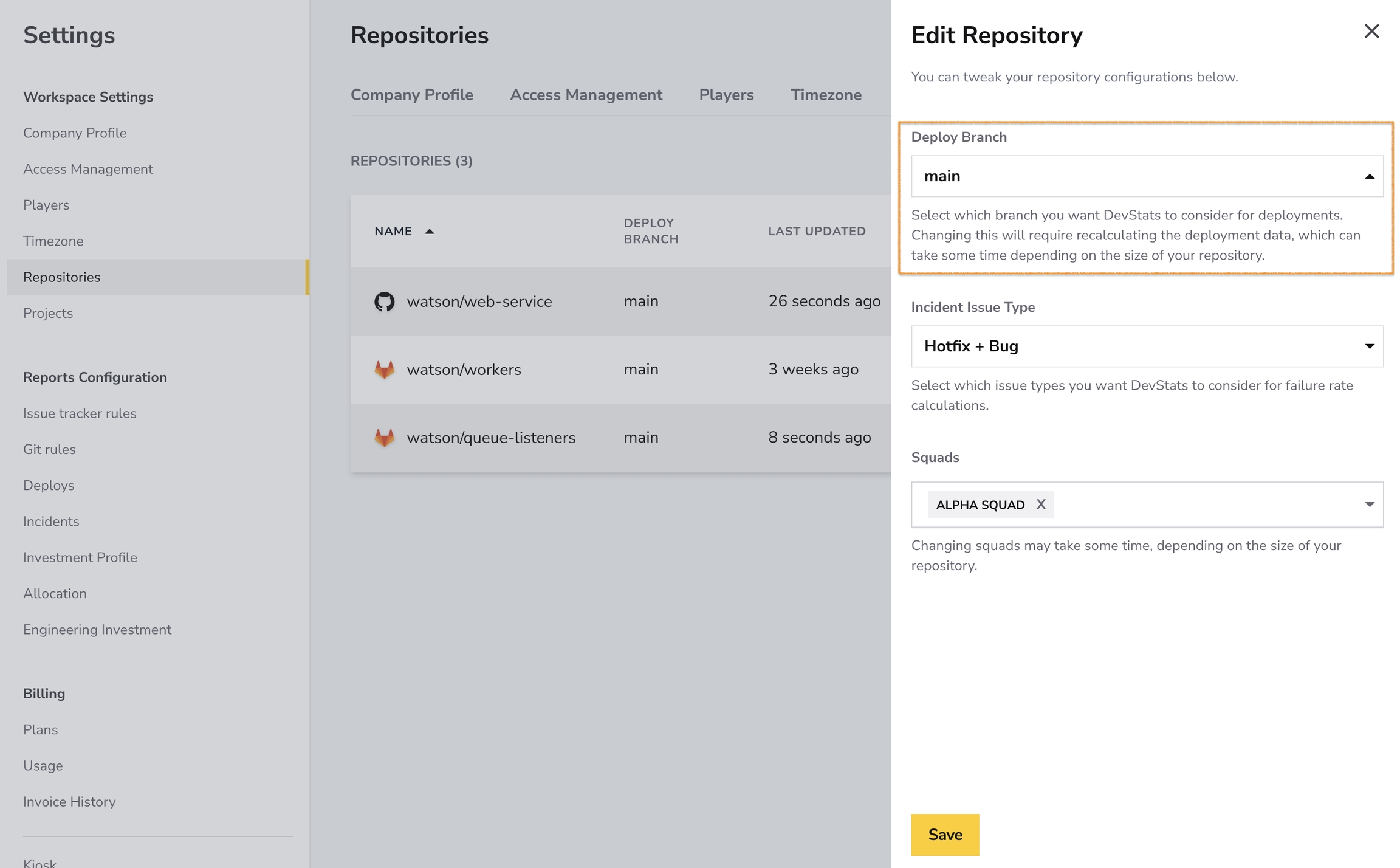This screenshot has height=868, width=1400.
Task: Open Issue tracker rules settings
Action: (x=80, y=413)
